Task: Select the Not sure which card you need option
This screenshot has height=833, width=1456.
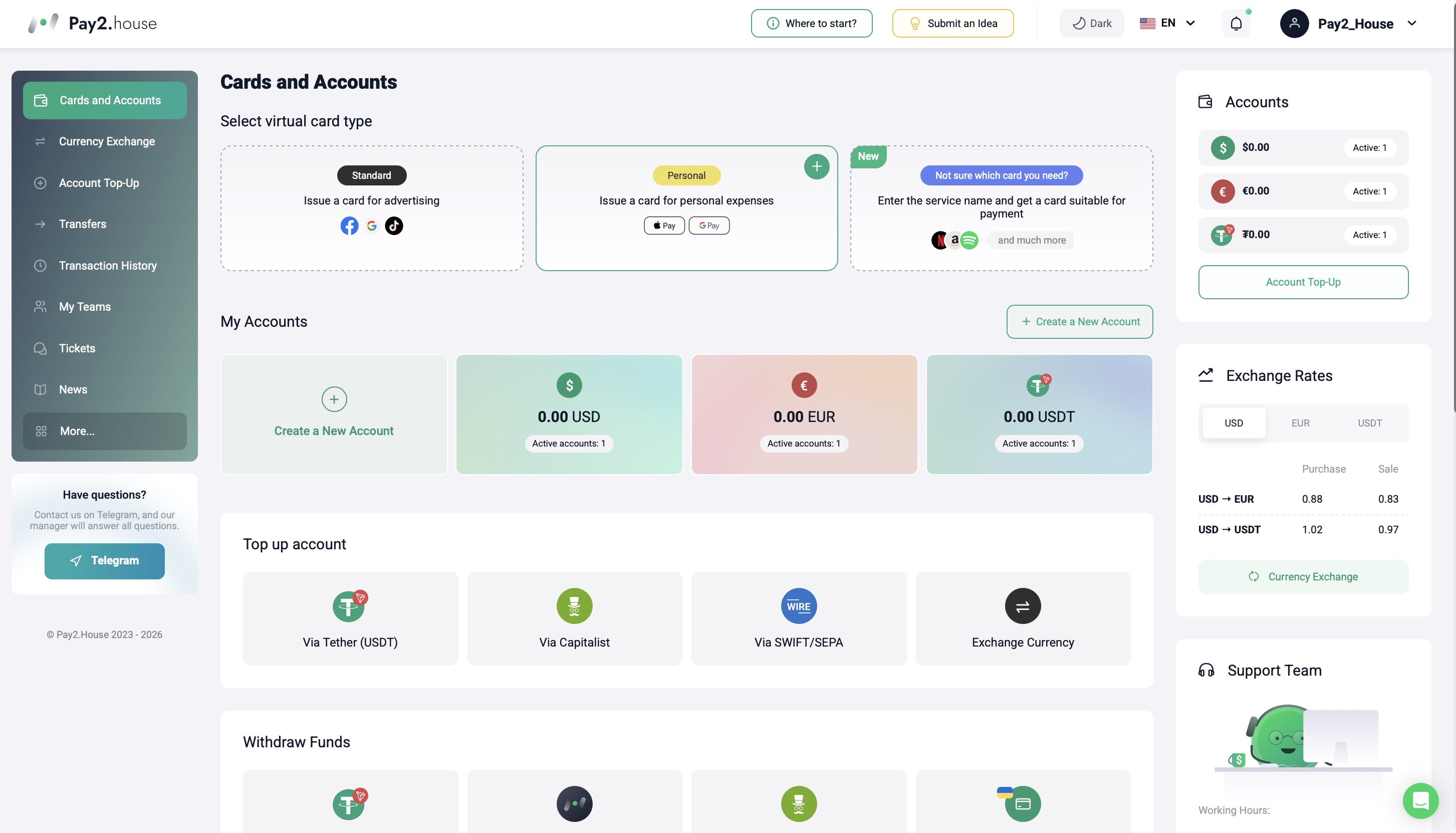Action: (x=1002, y=209)
